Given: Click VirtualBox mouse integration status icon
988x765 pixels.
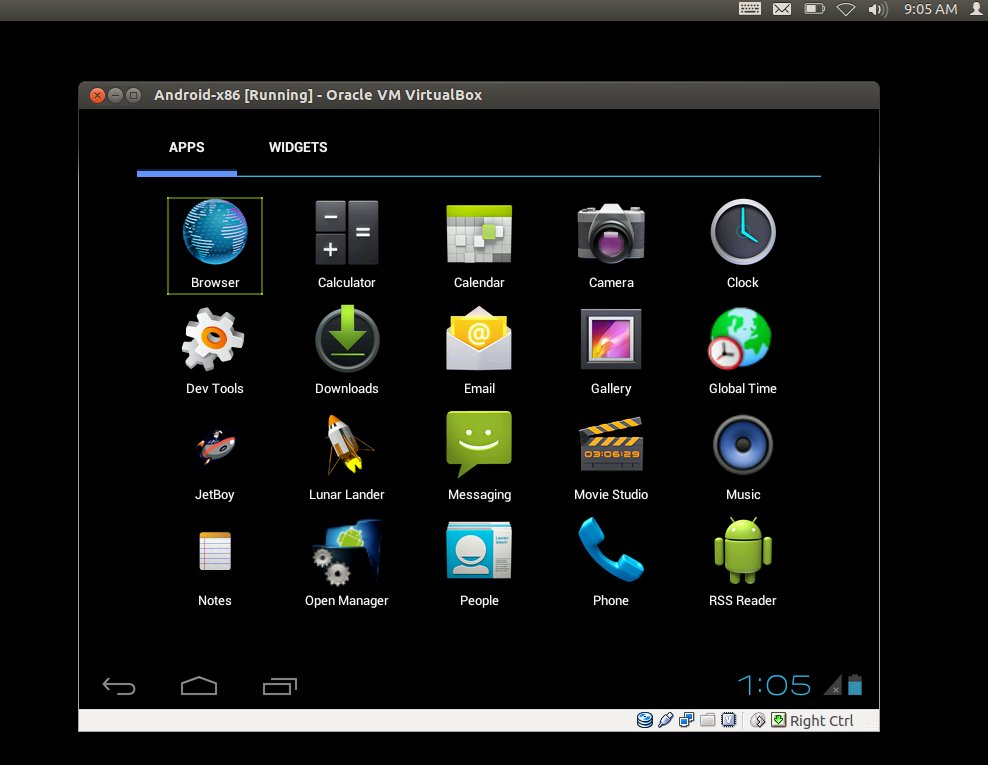Looking at the screenshot, I should coord(757,720).
